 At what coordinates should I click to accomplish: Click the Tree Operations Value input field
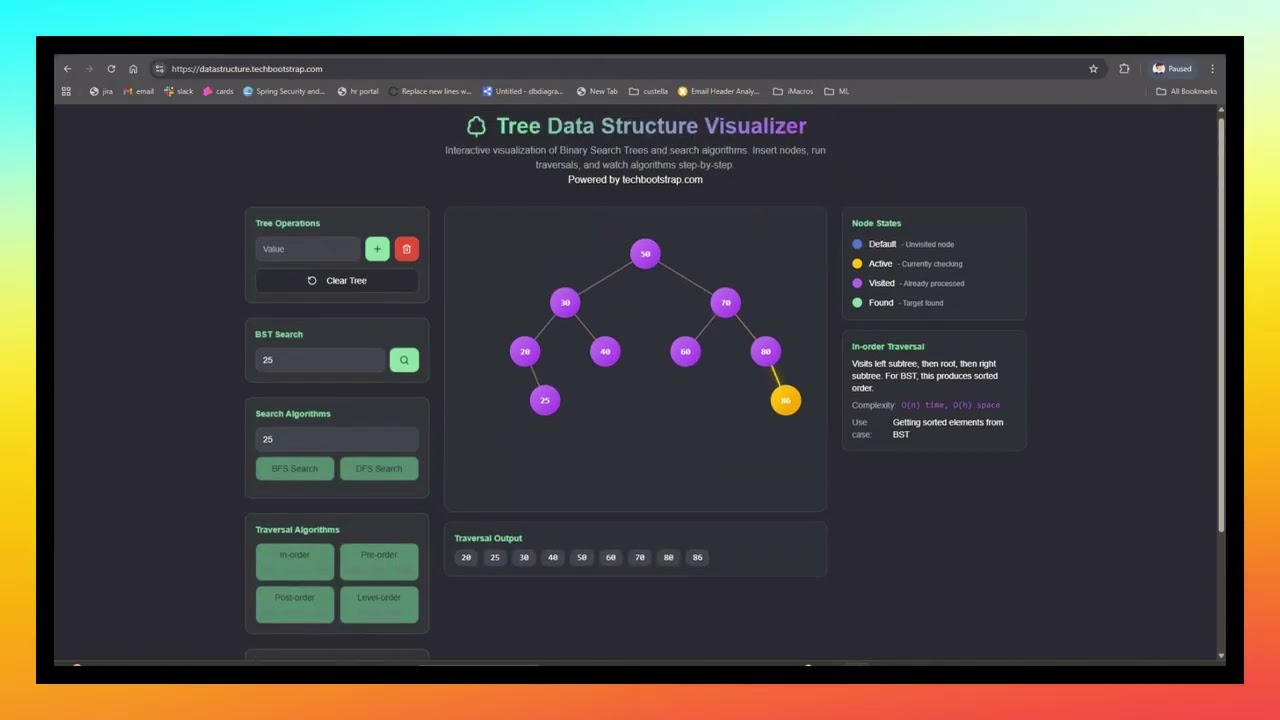(308, 249)
